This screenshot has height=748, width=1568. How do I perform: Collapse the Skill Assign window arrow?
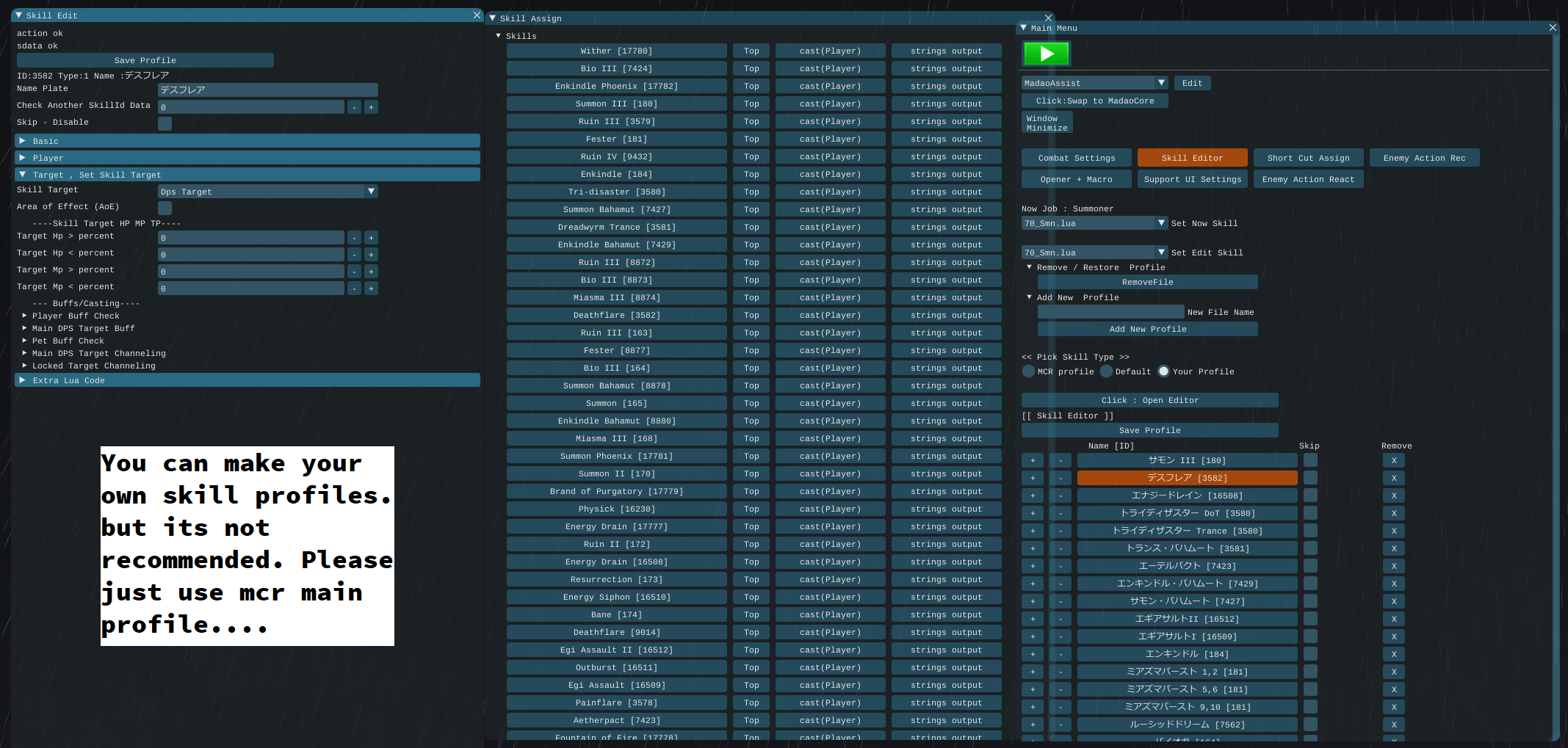[493, 18]
